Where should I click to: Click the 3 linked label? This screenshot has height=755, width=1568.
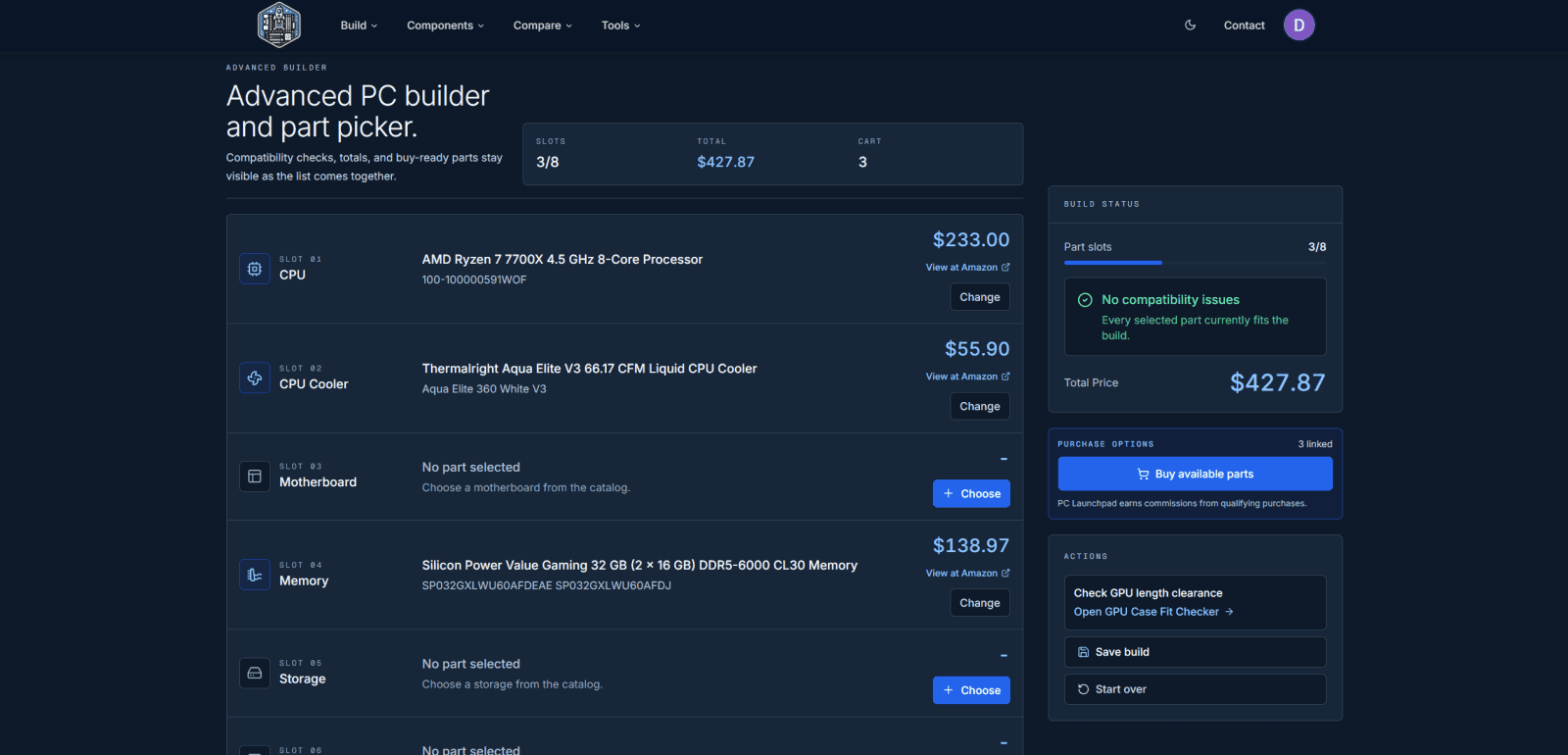click(x=1315, y=444)
